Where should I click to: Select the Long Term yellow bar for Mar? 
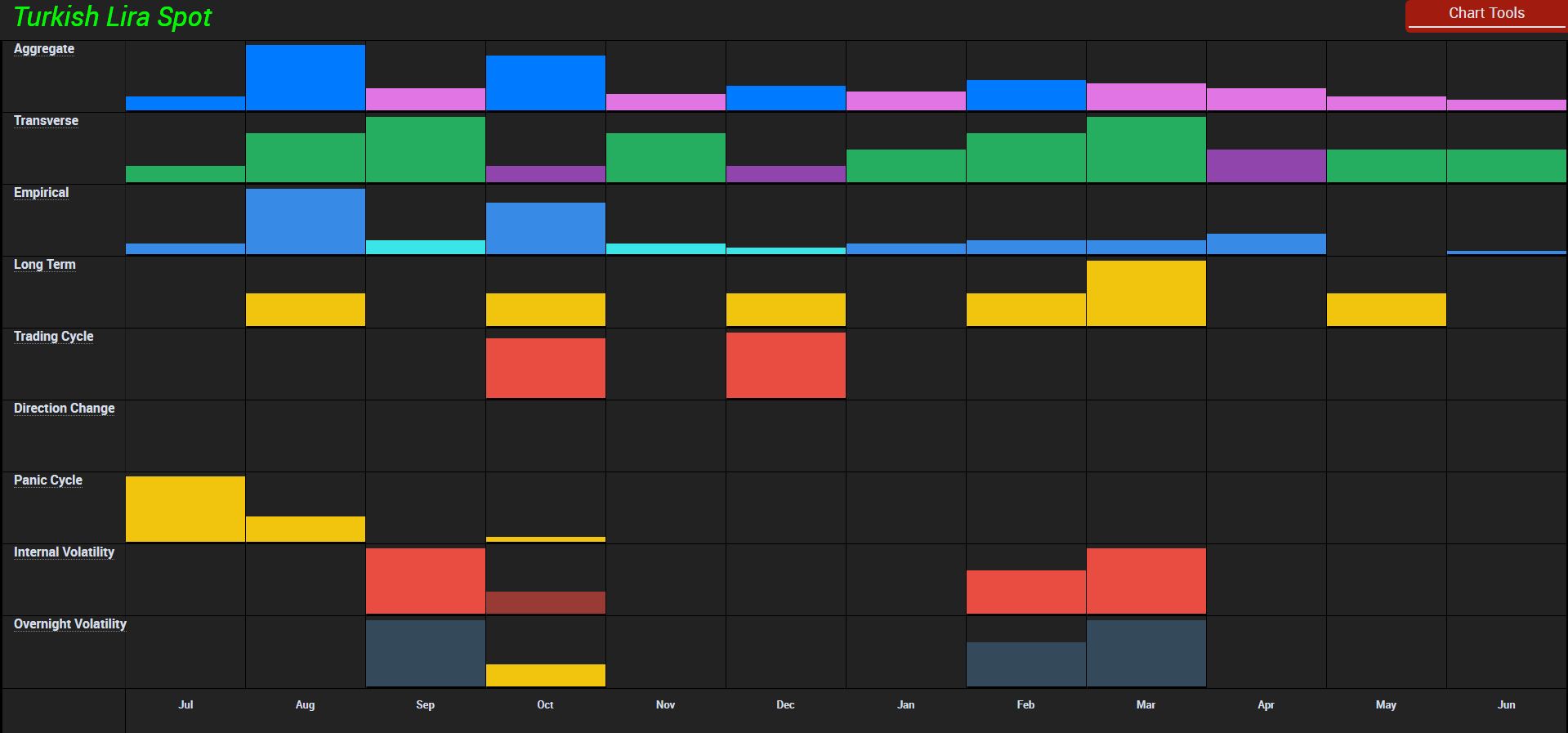click(1146, 293)
